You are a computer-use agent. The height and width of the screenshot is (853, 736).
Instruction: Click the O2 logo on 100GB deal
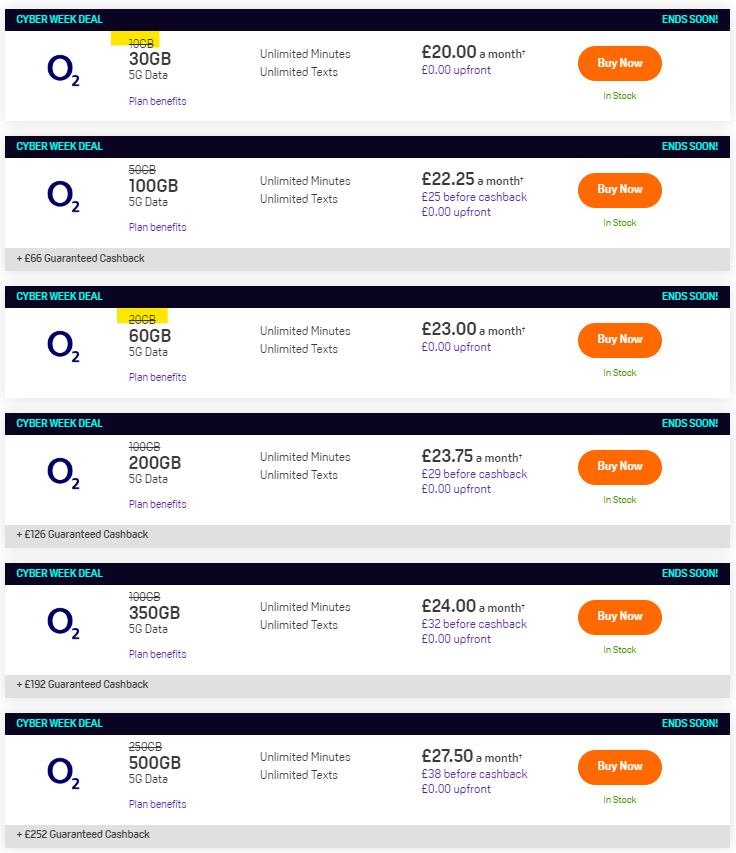63,196
